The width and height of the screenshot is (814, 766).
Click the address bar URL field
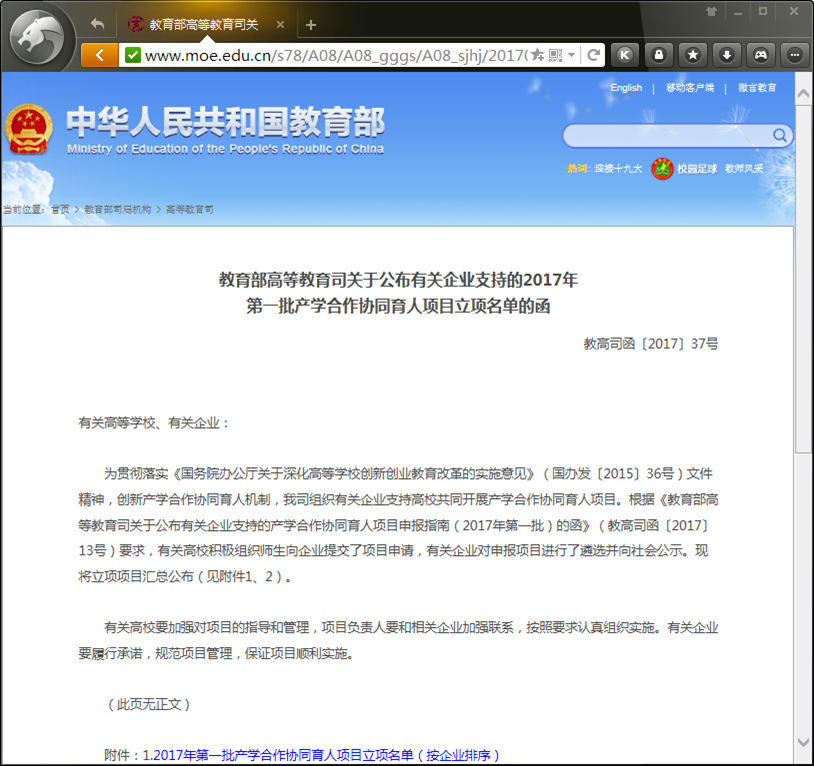point(336,55)
